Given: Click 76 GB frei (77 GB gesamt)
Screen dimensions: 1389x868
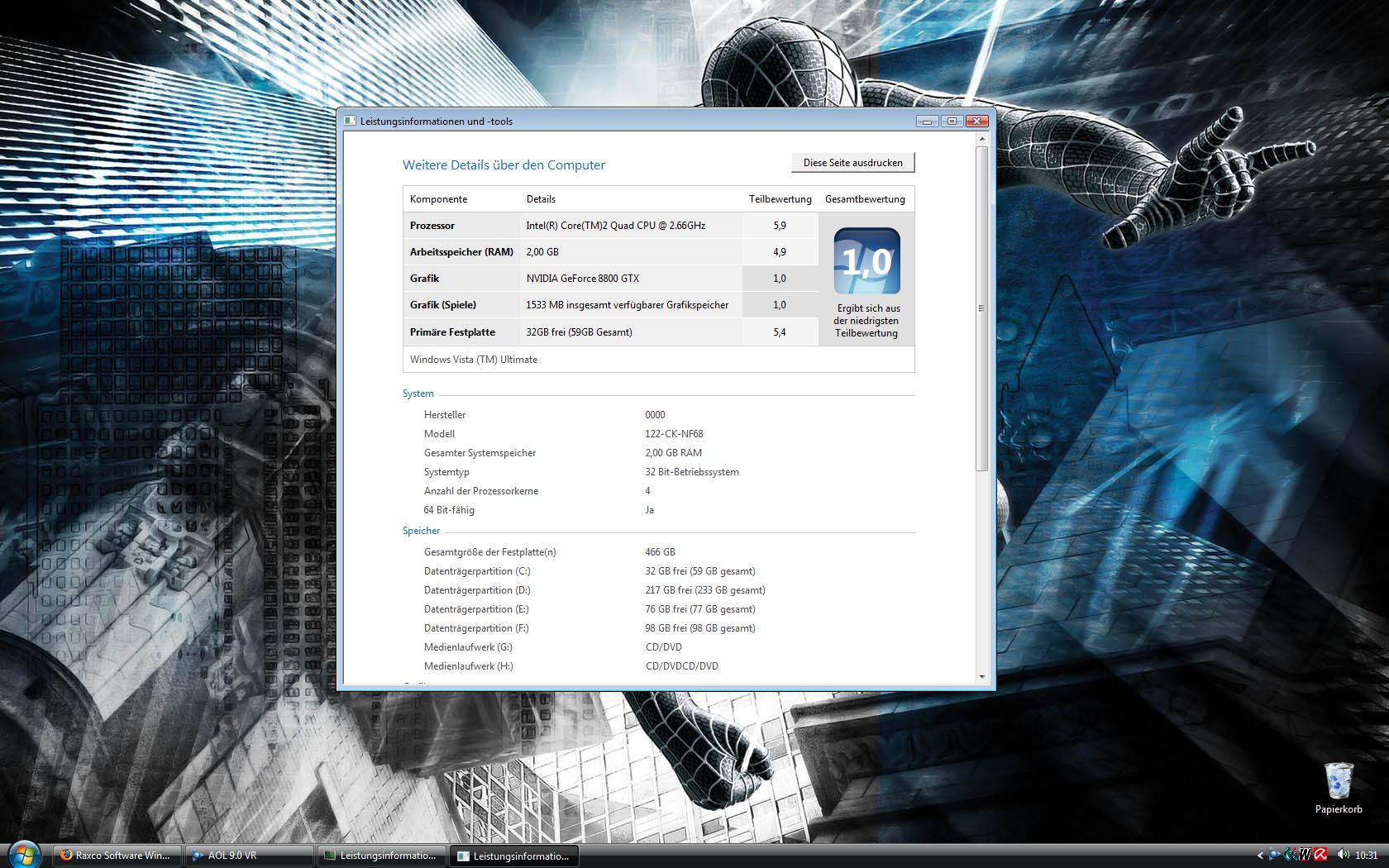Looking at the screenshot, I should 700,609.
